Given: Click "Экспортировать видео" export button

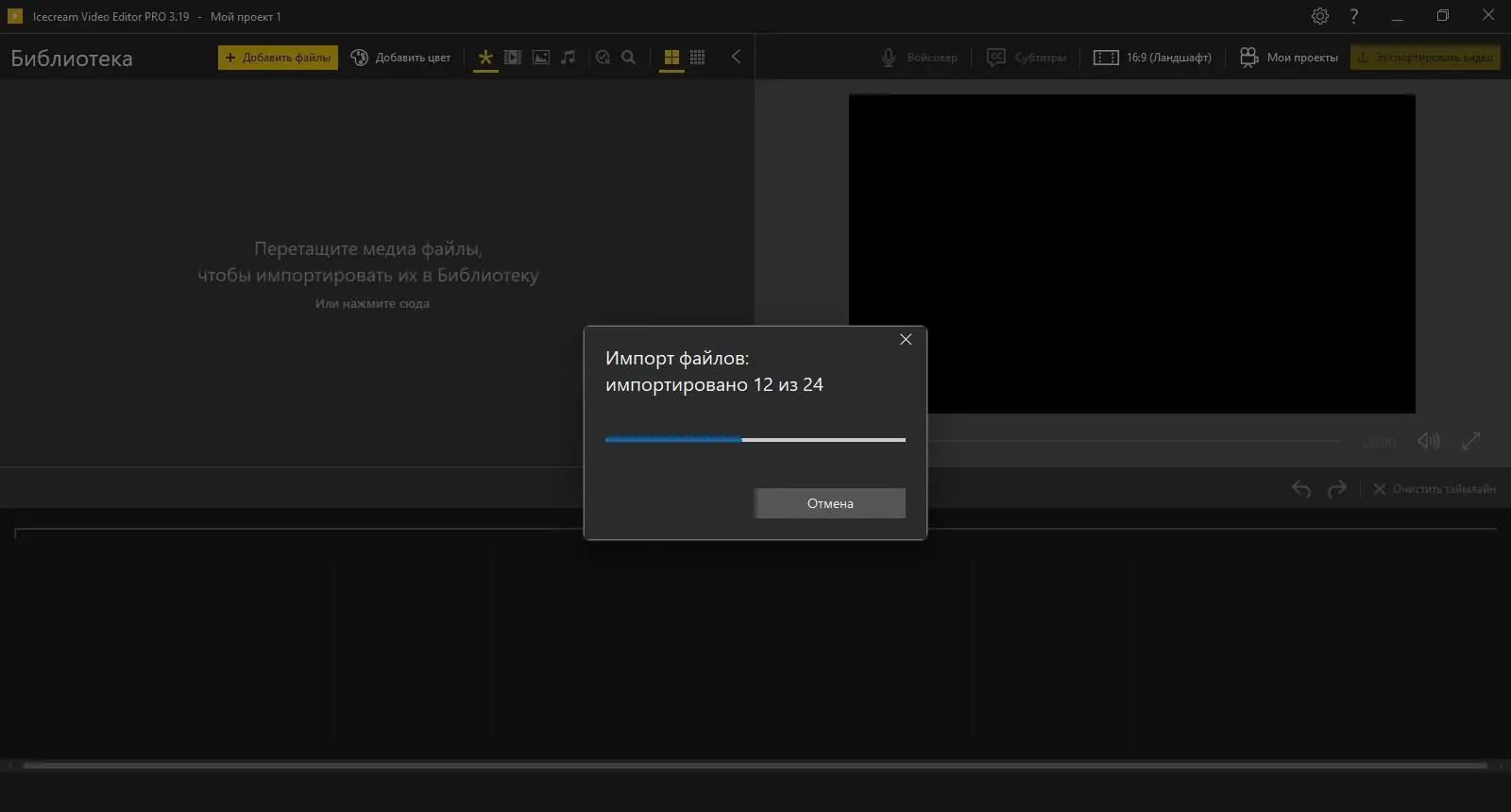Looking at the screenshot, I should pyautogui.click(x=1425, y=58).
